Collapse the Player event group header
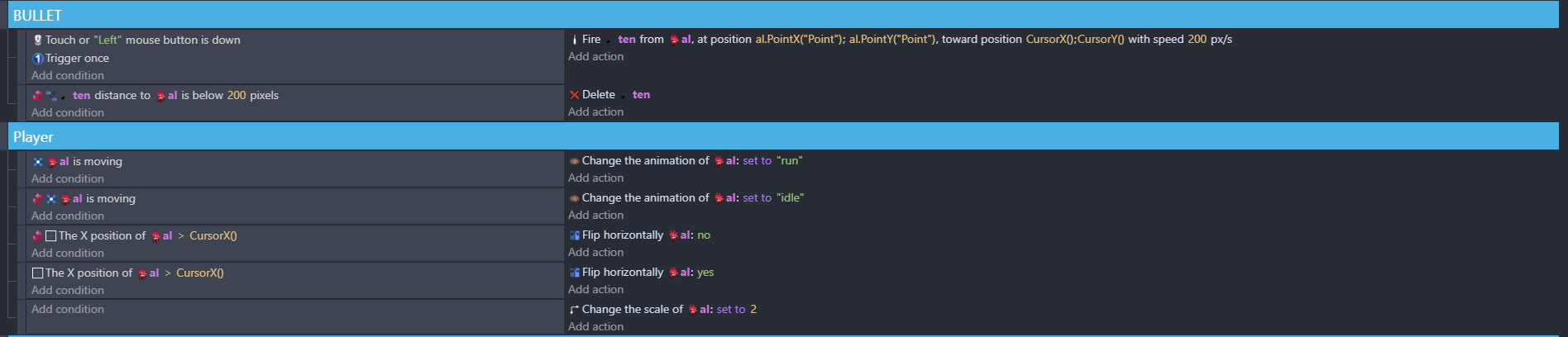 [33, 137]
